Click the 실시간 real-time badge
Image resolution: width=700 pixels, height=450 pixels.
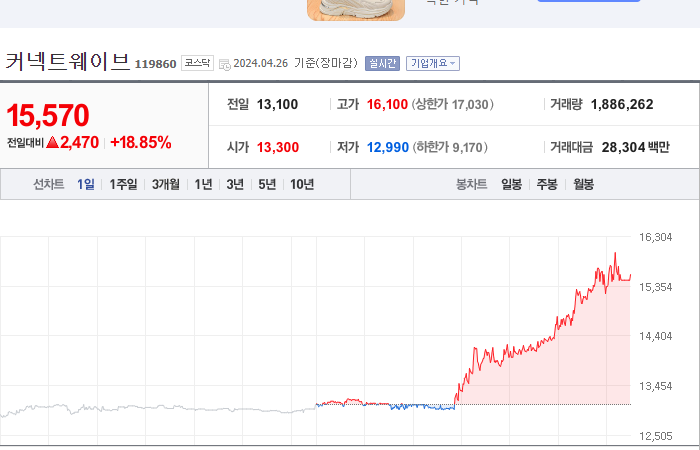(382, 63)
